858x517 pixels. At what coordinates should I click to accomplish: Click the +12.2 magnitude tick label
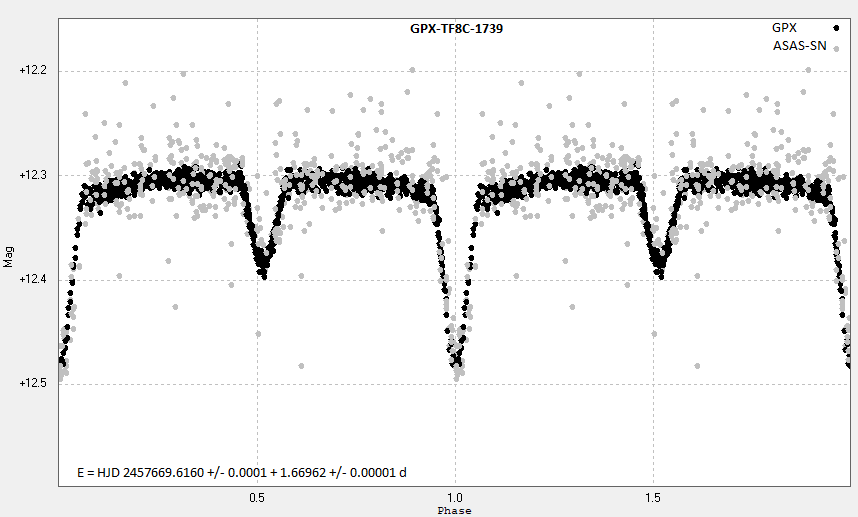click(x=33, y=71)
